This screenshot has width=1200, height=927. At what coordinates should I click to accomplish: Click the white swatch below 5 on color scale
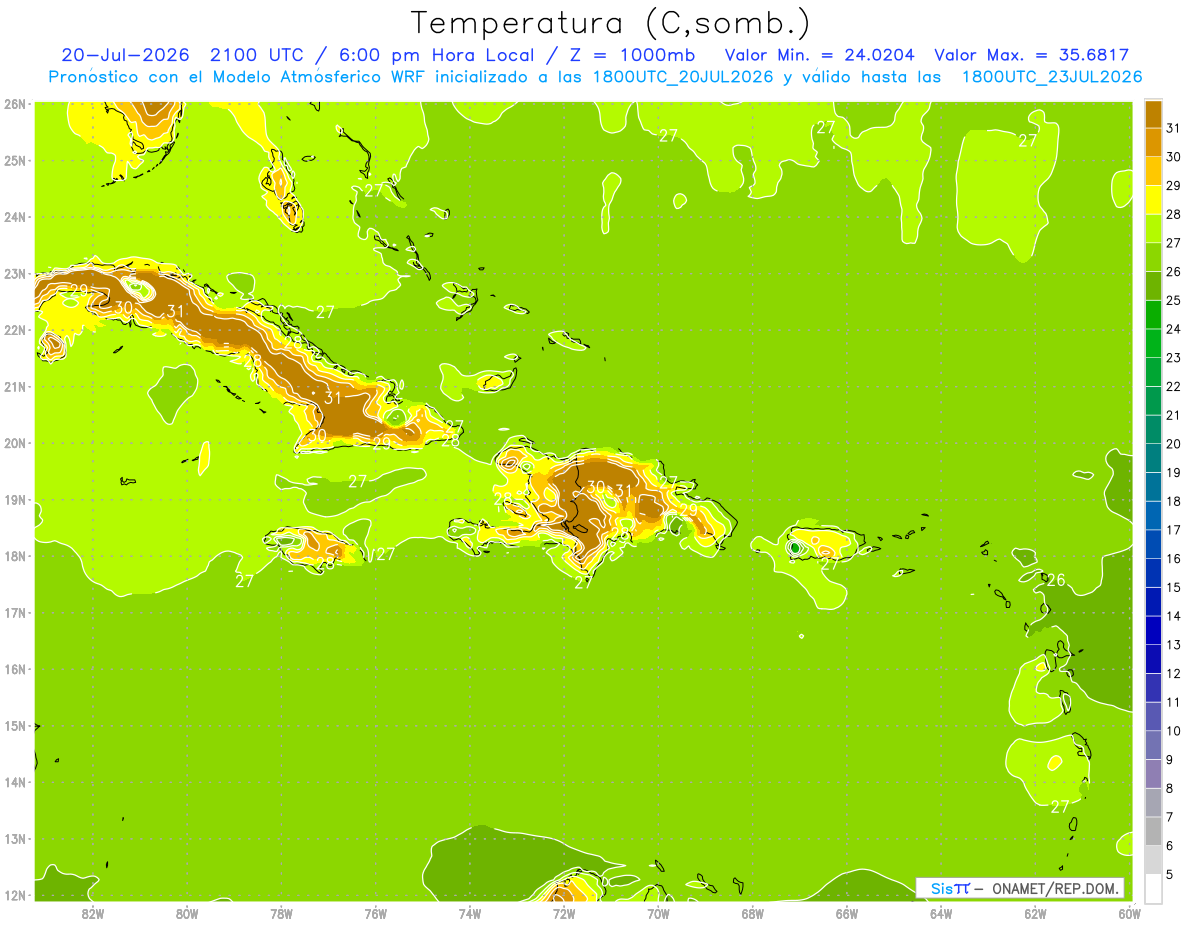click(x=1153, y=888)
